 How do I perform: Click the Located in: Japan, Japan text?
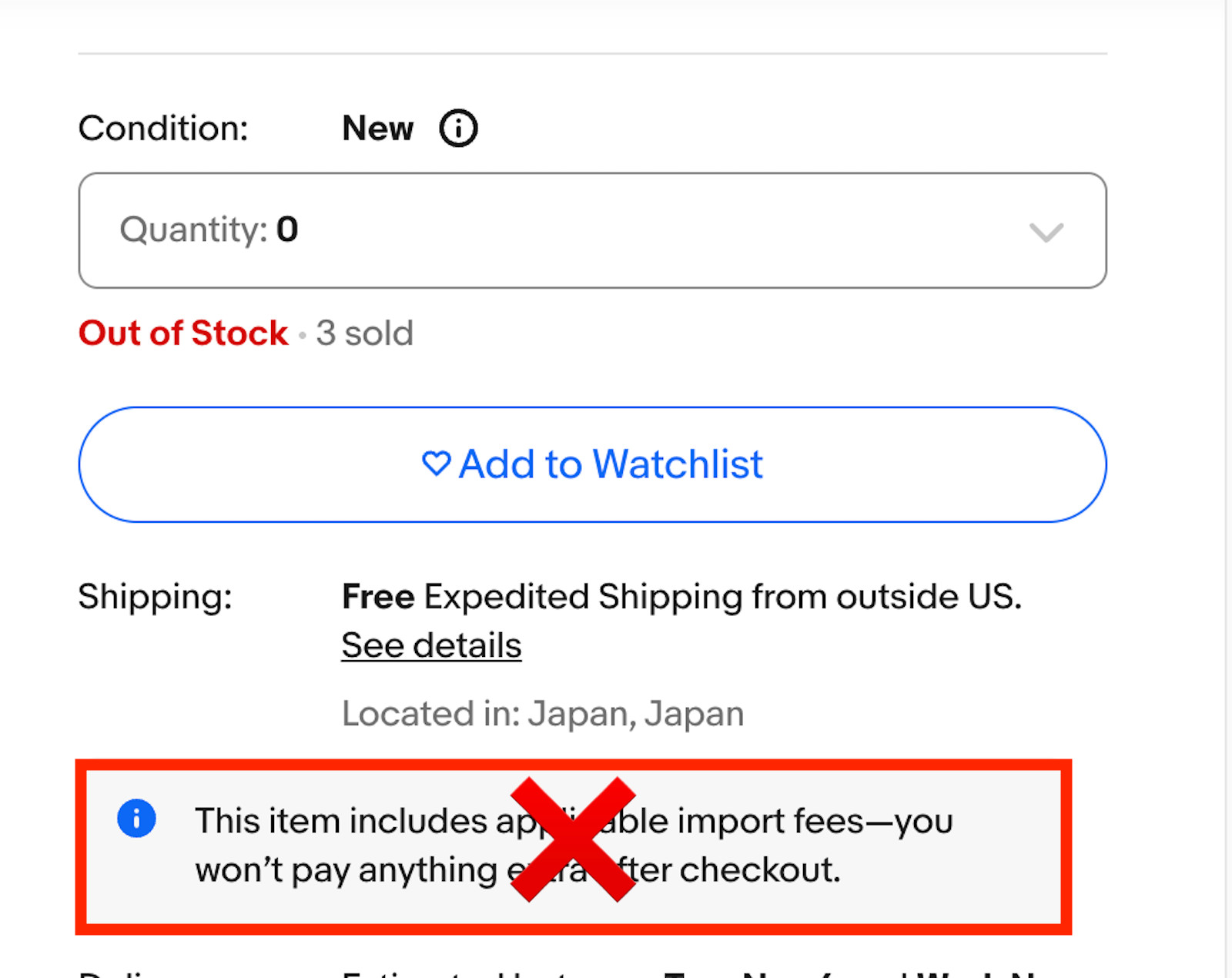tap(543, 714)
